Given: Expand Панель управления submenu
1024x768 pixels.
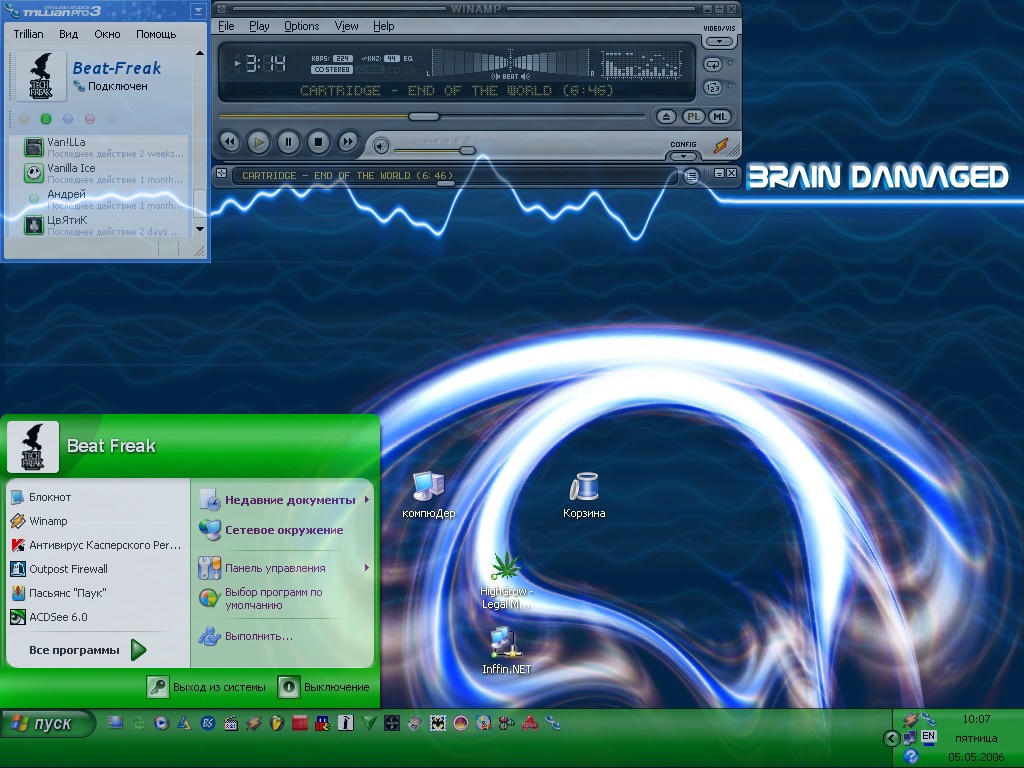Looking at the screenshot, I should point(284,568).
